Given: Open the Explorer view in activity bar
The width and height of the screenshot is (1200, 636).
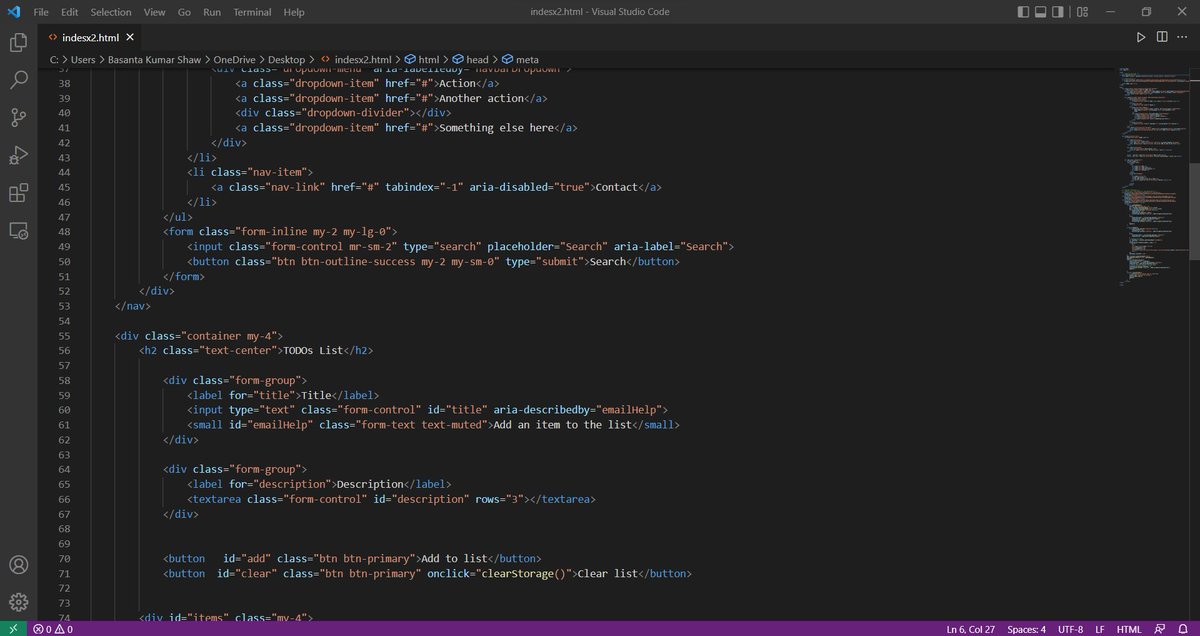Looking at the screenshot, I should [18, 43].
